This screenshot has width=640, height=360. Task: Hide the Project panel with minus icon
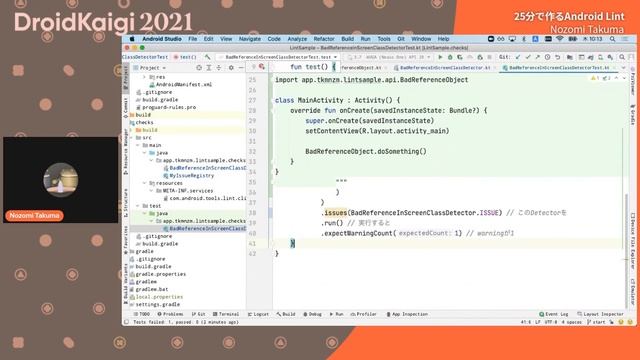pos(241,68)
